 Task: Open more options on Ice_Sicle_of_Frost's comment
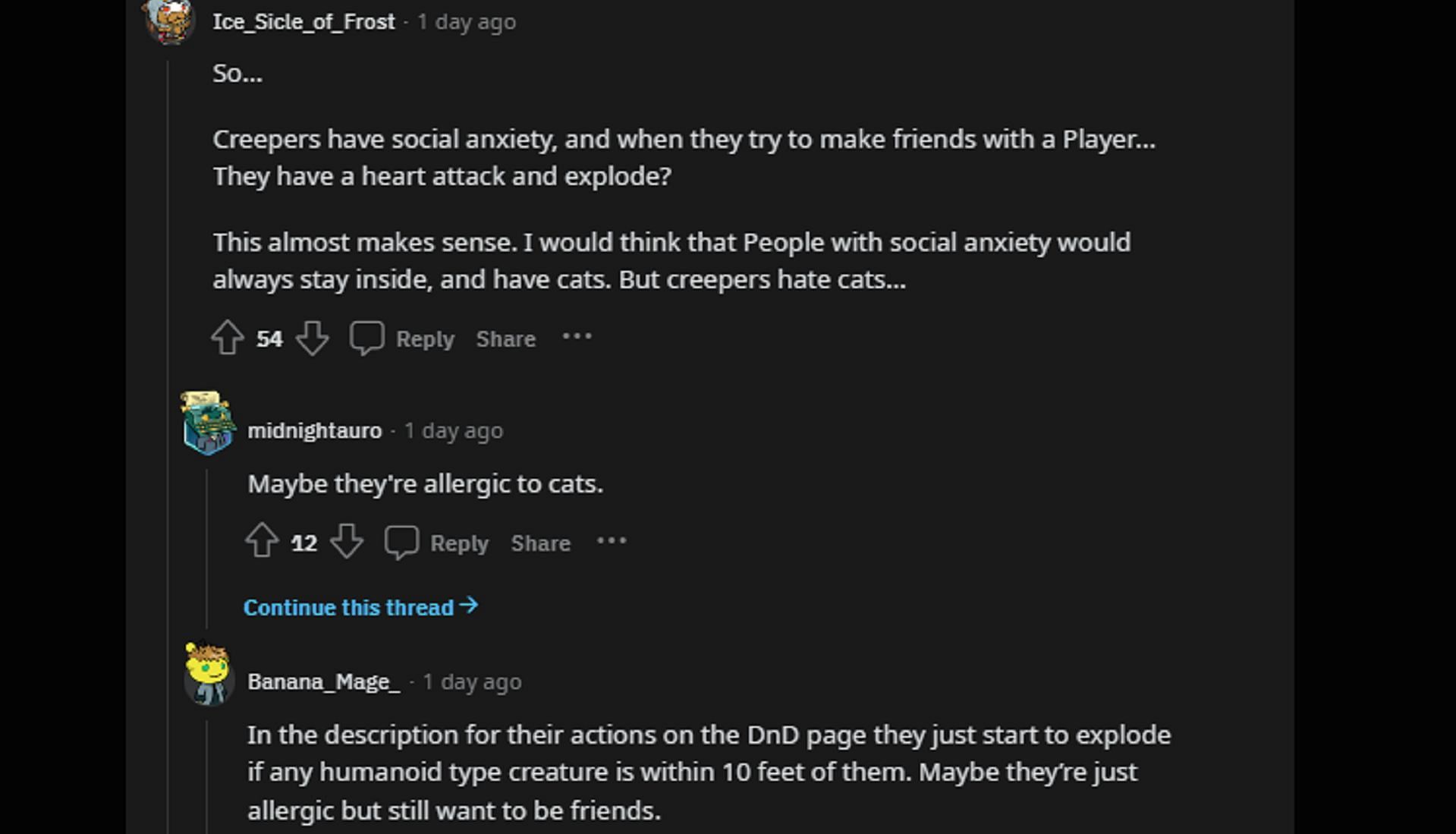577,337
